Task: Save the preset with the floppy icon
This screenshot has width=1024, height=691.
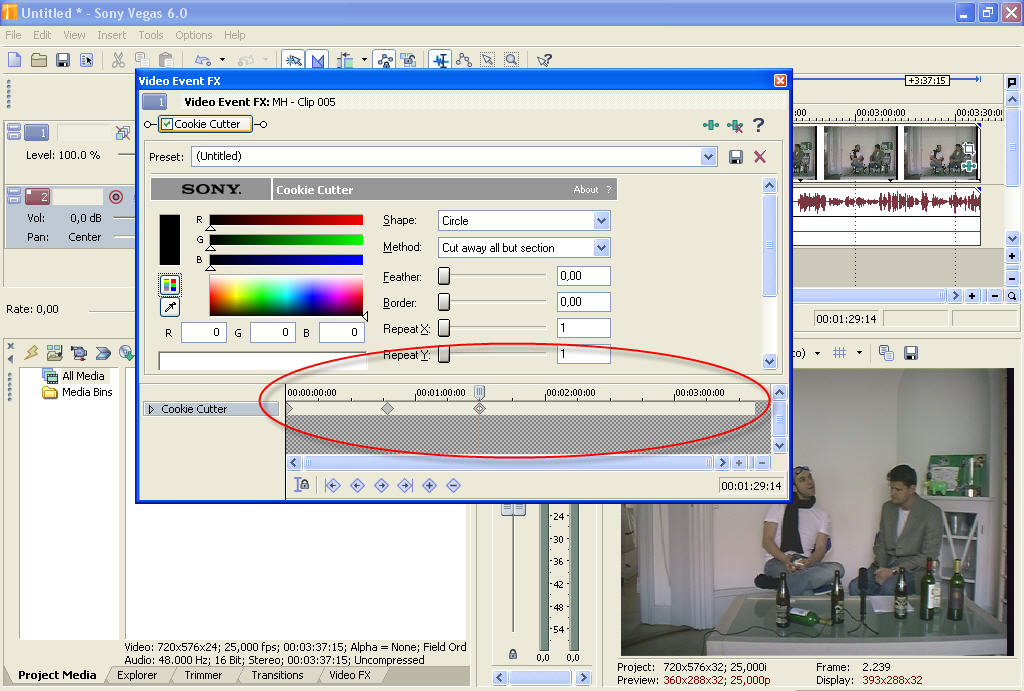Action: pyautogui.click(x=735, y=157)
